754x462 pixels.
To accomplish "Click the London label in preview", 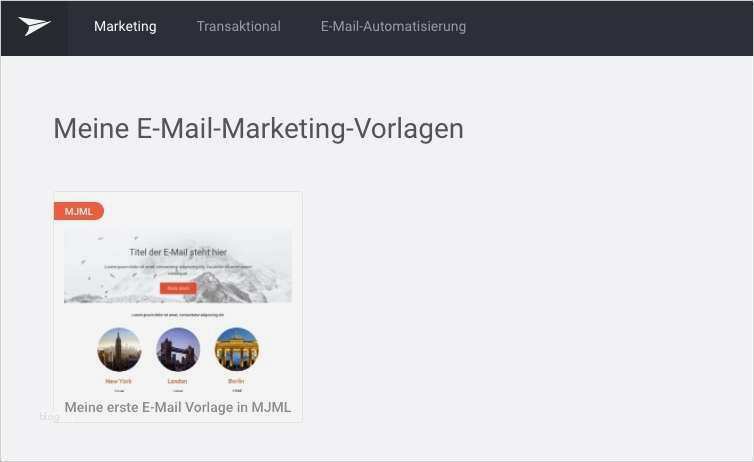I will (177, 381).
